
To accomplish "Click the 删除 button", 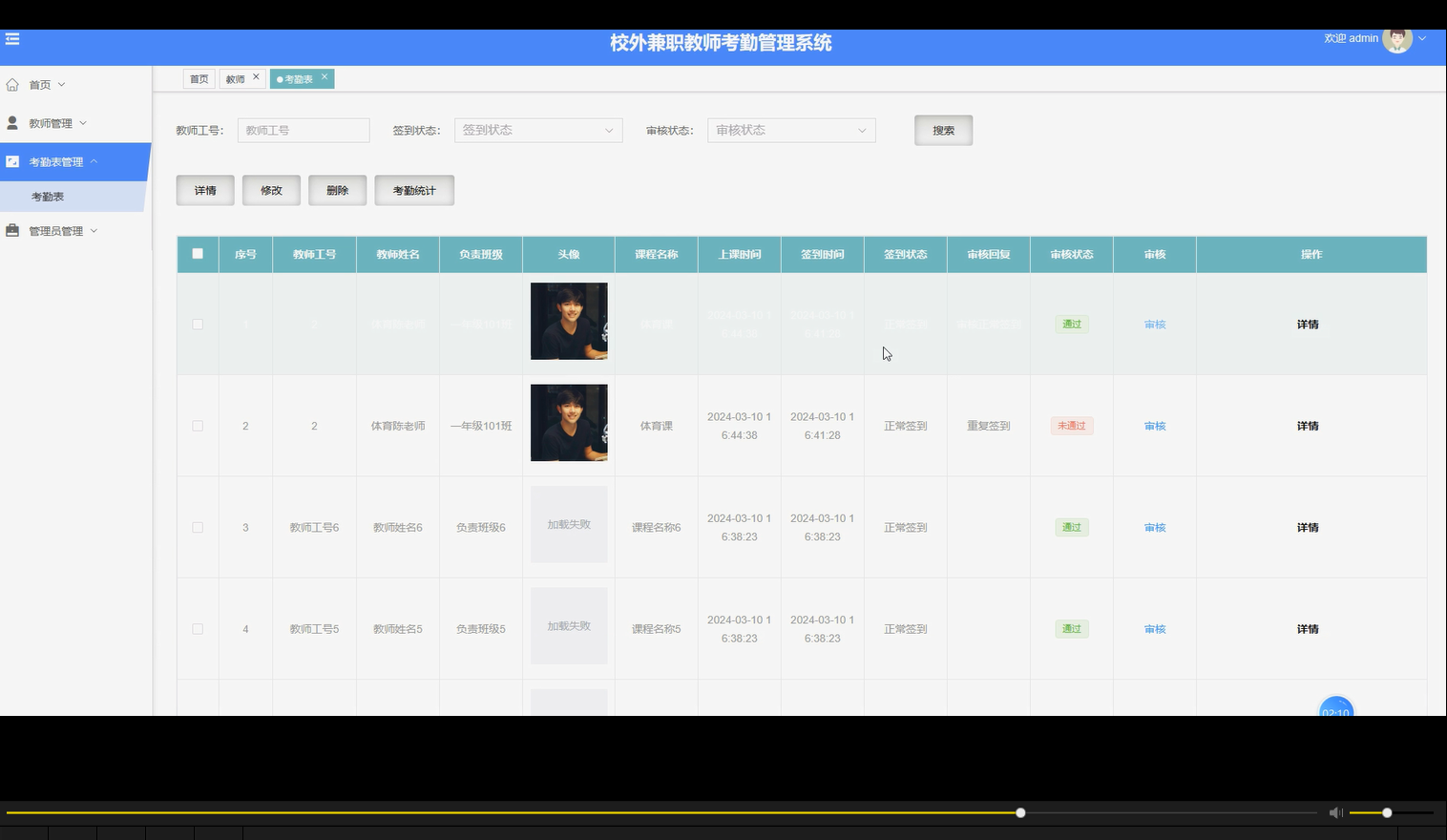I will [x=337, y=191].
